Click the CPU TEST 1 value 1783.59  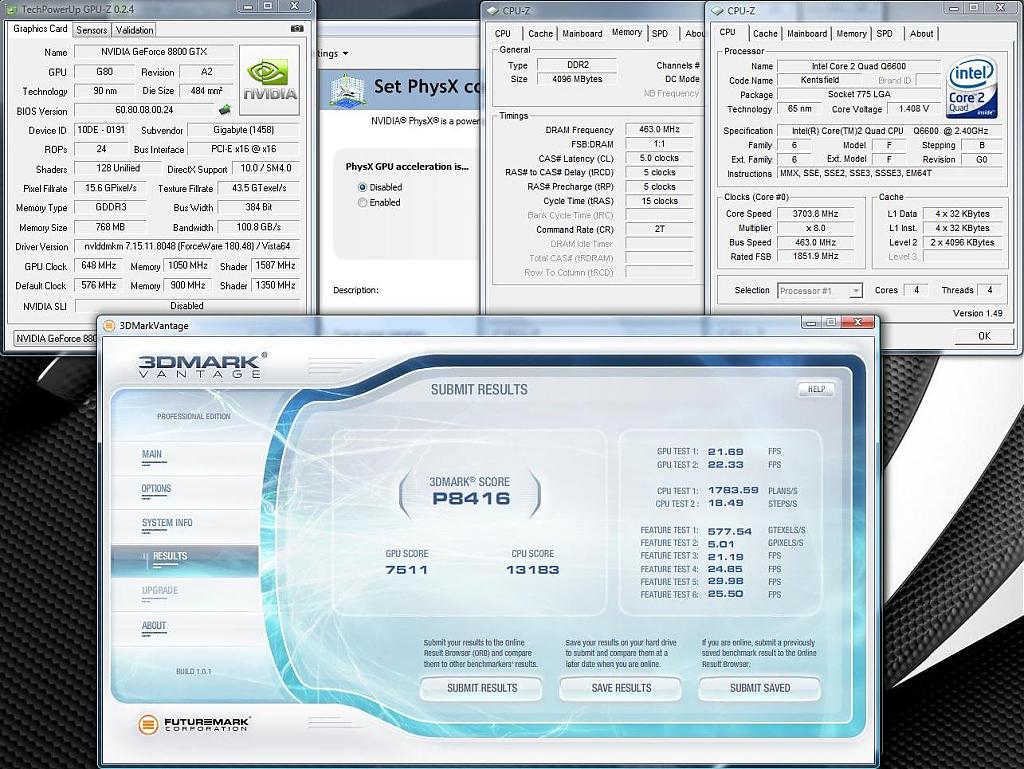733,490
